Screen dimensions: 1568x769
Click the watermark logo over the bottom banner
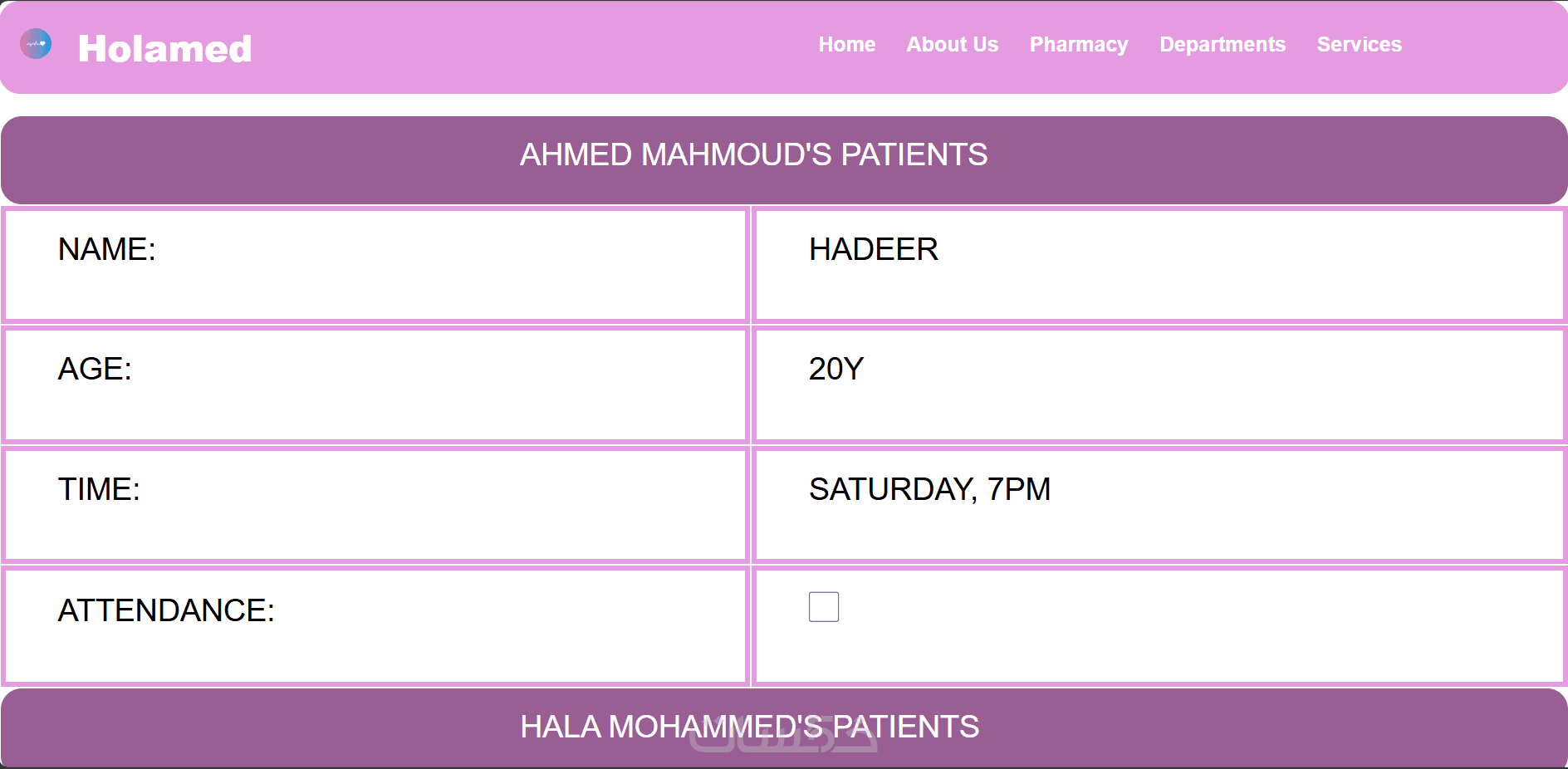tap(782, 739)
